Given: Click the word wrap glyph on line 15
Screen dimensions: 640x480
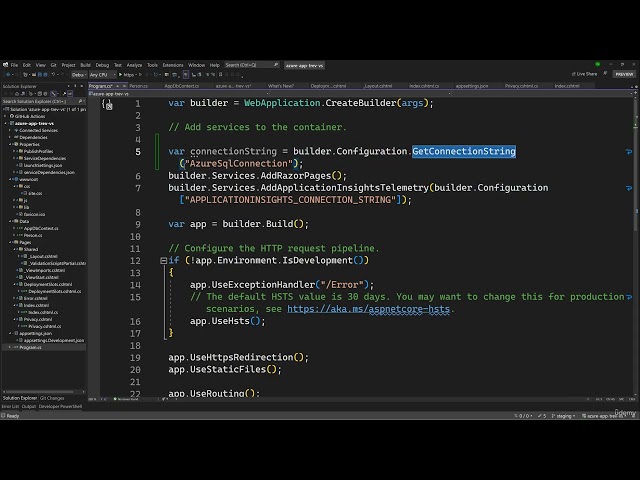Looking at the screenshot, I should point(629,297).
